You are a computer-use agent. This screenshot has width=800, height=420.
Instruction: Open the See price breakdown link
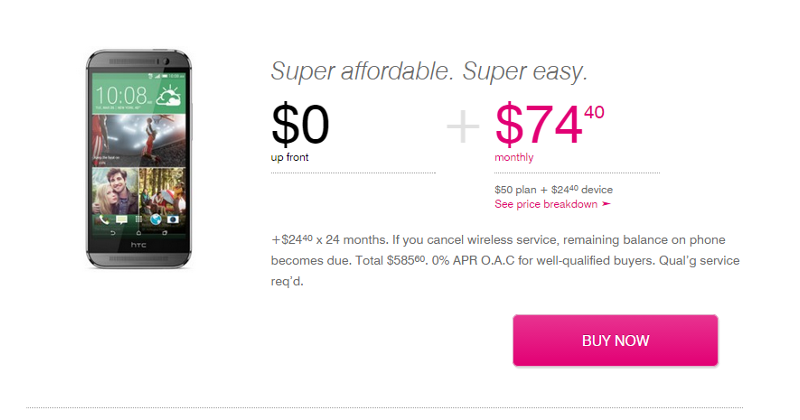(546, 204)
